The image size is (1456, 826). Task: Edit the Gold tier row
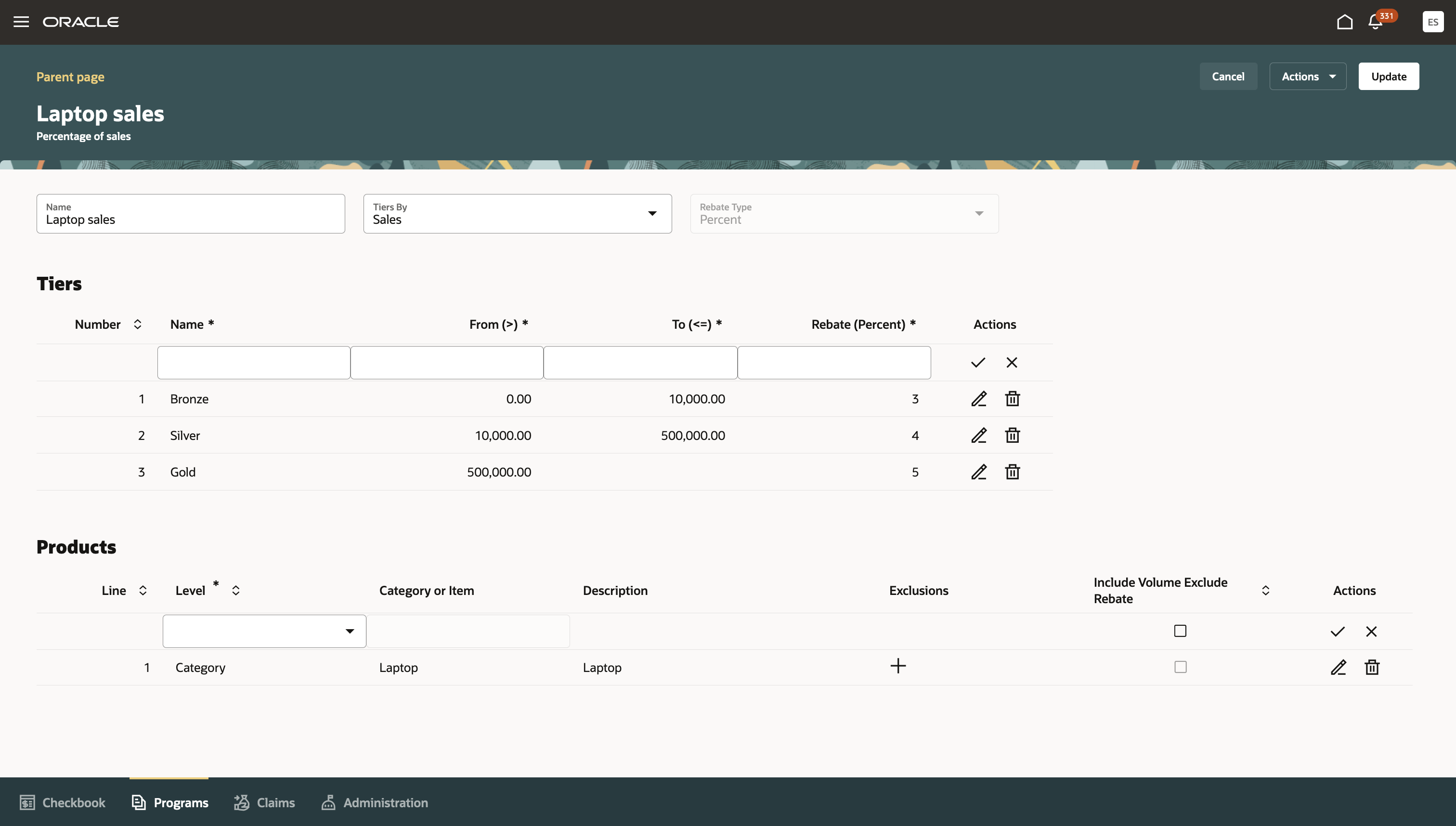(978, 472)
